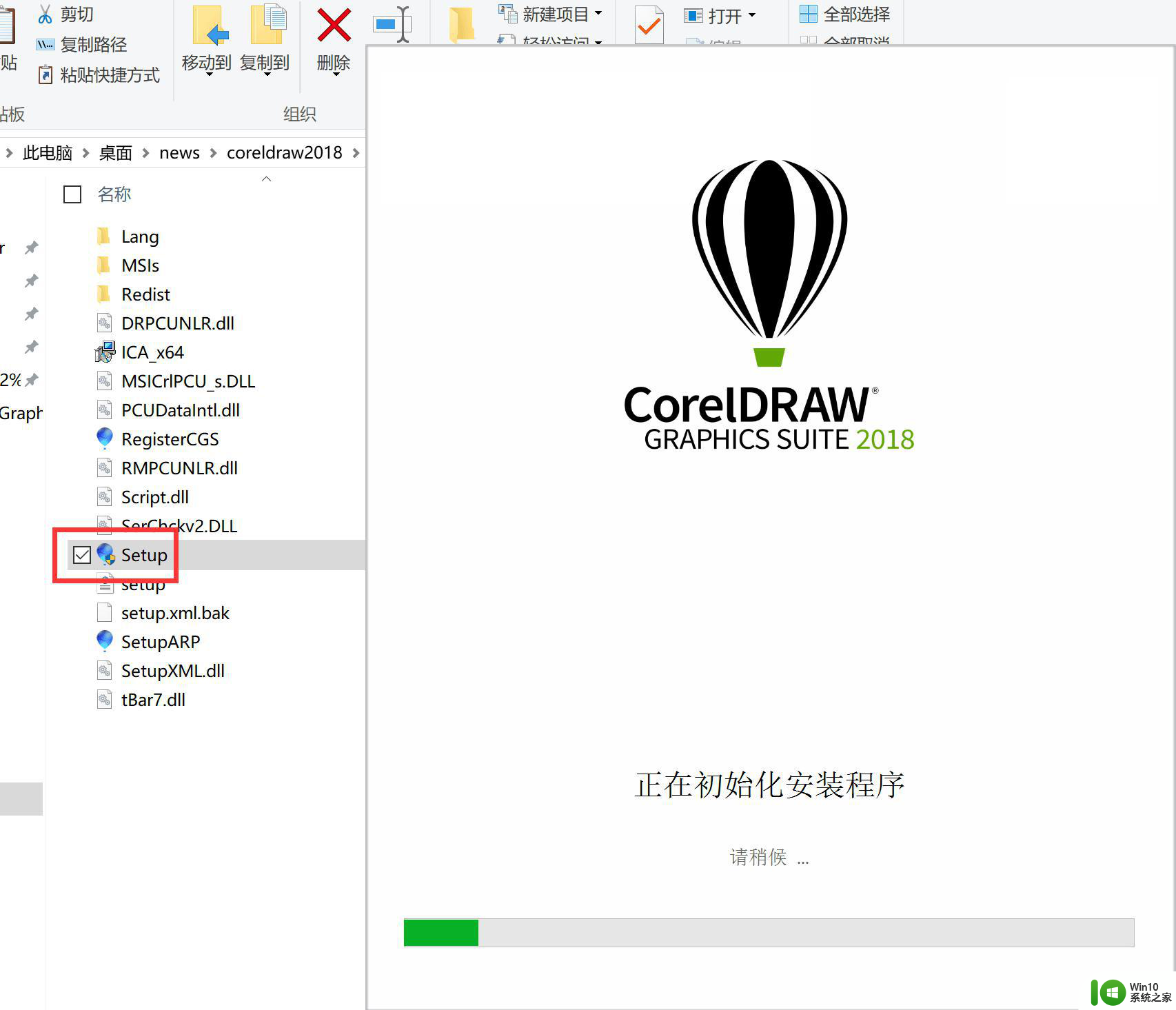Screen dimensions: 1176x1010
Task: Select the SetupARP balloon icon
Action: [105, 641]
